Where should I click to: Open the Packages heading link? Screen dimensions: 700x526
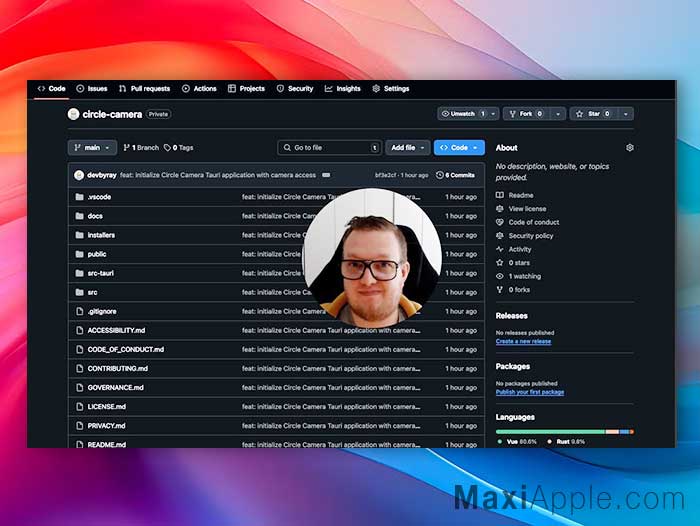point(512,367)
